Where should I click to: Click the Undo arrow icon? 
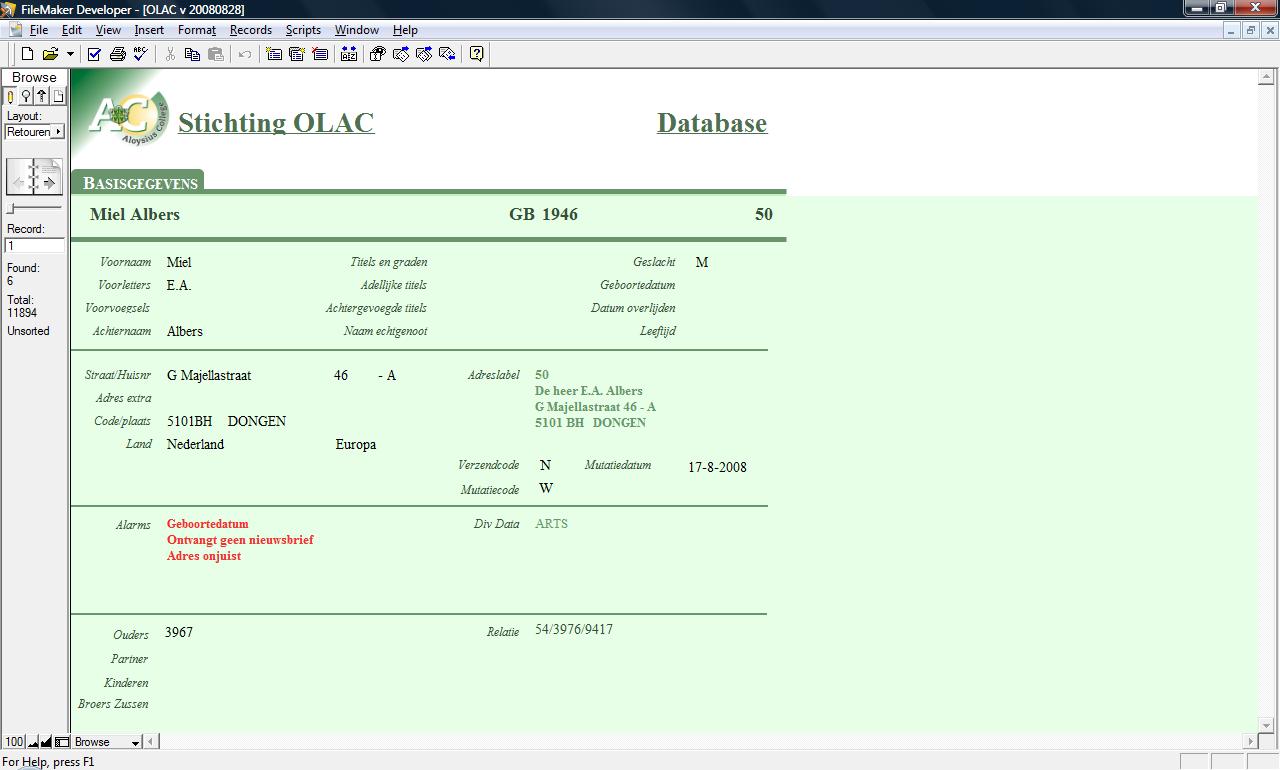click(244, 54)
